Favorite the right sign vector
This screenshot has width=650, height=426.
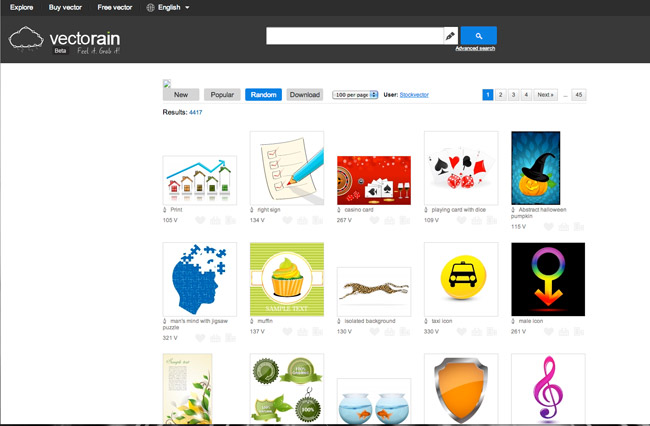pos(287,220)
